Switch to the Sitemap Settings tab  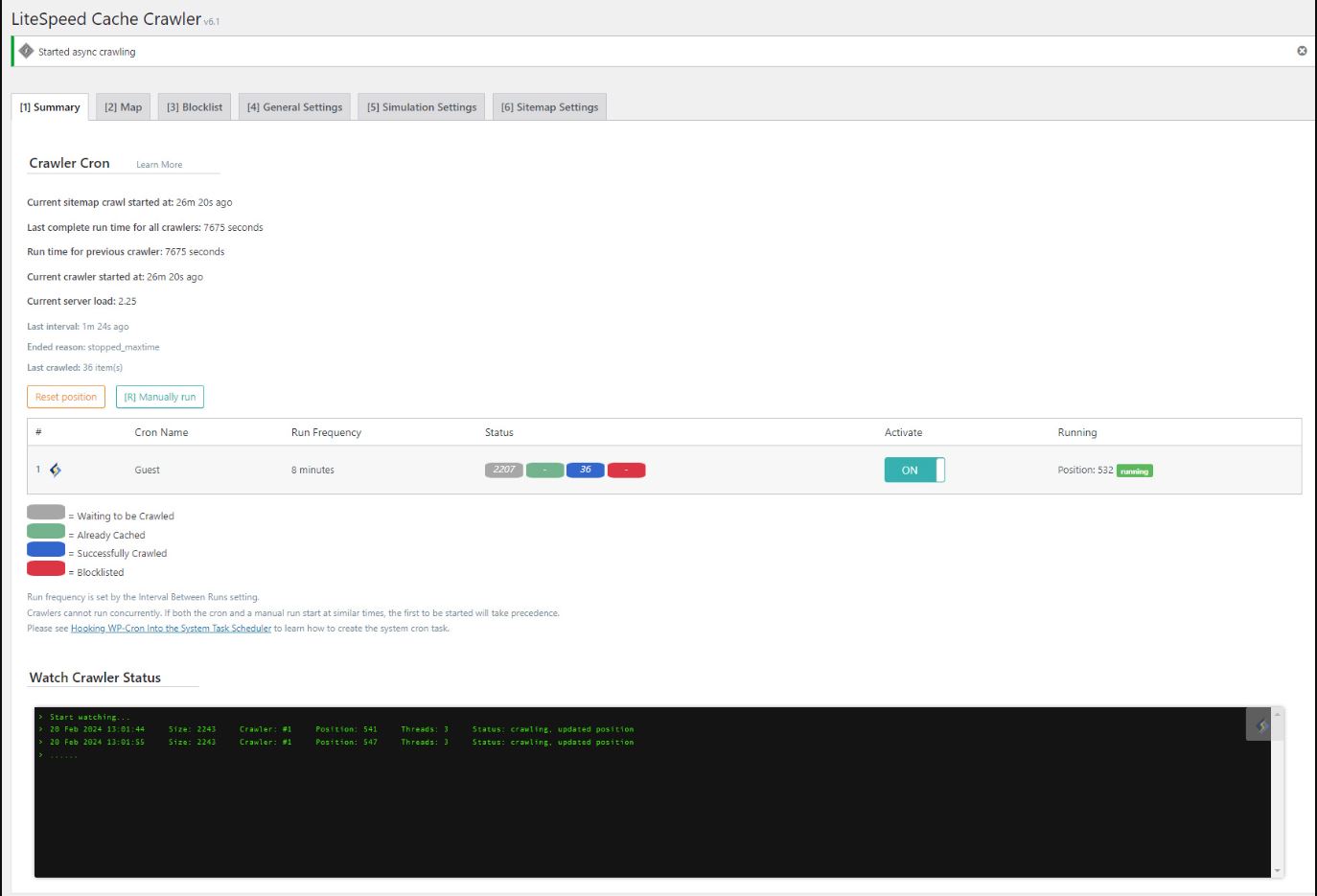click(x=549, y=107)
